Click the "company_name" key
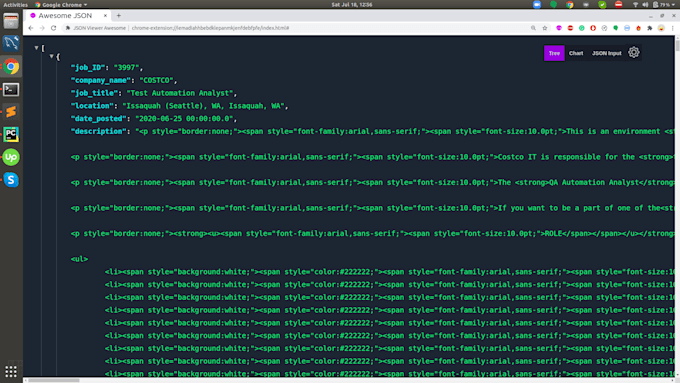 (101, 80)
